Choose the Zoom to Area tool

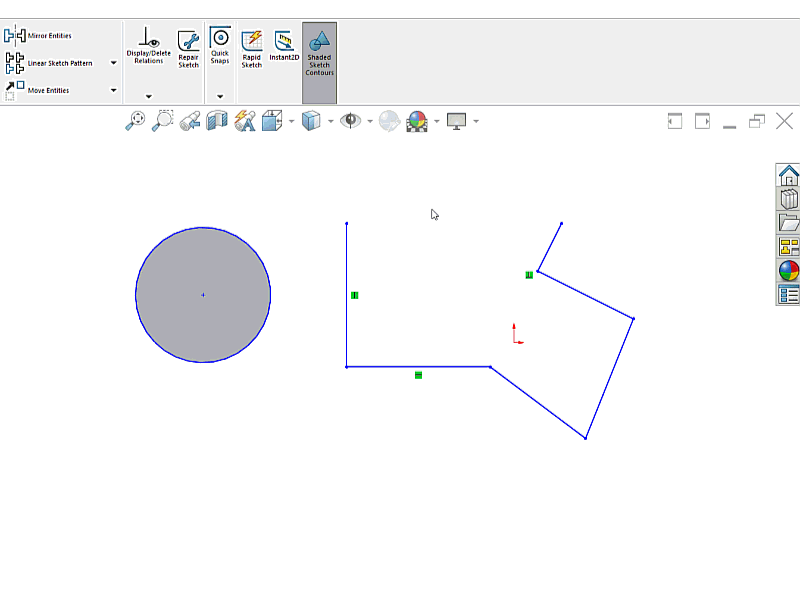[162, 121]
